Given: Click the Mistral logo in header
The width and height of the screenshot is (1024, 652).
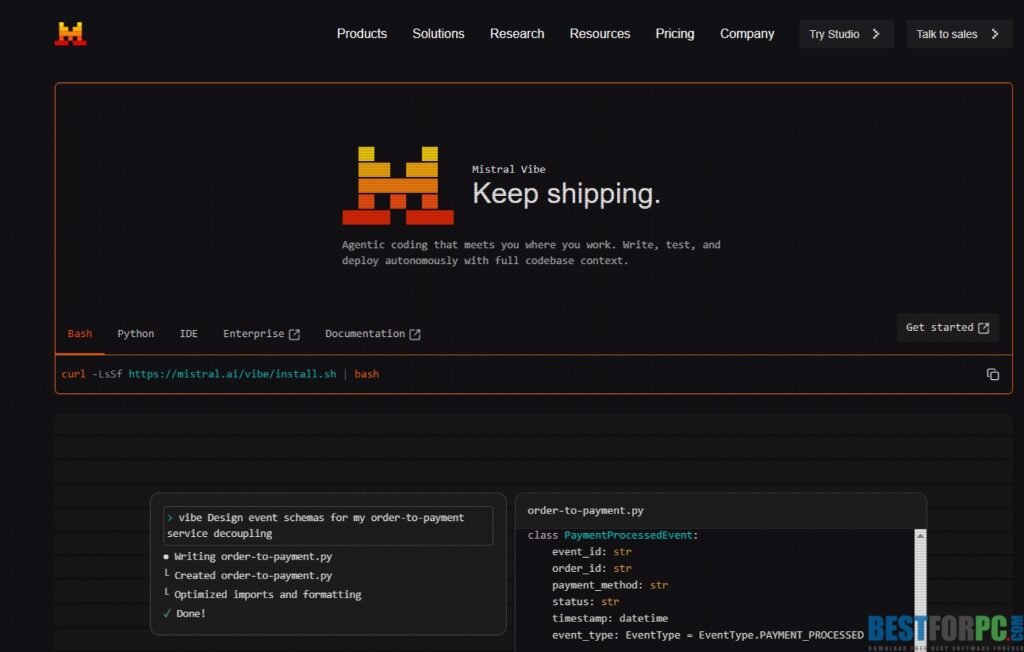Looking at the screenshot, I should (71, 34).
